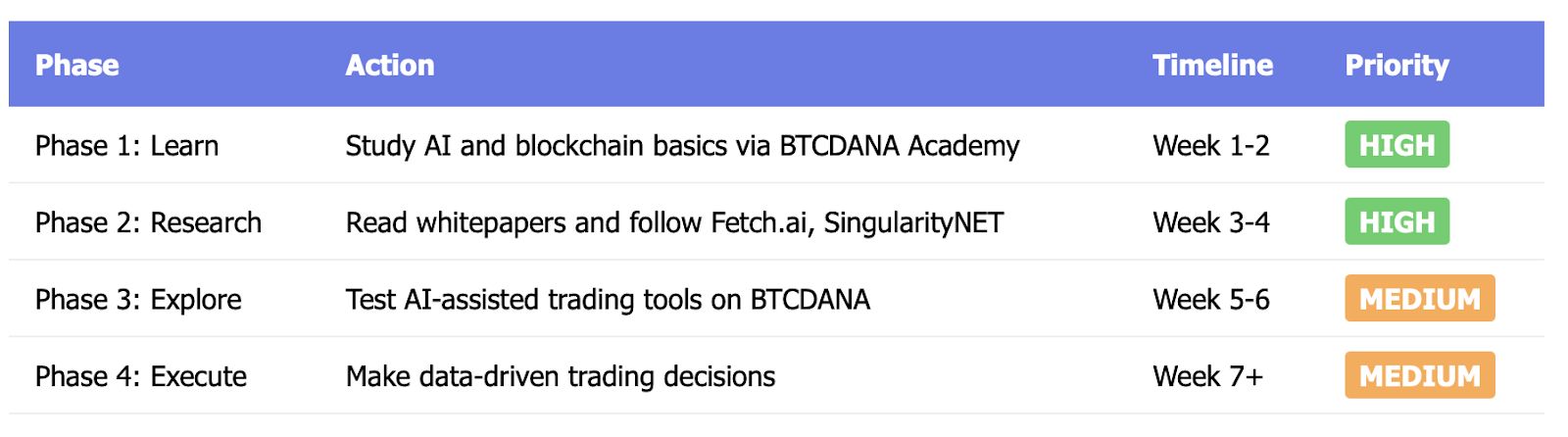This screenshot has width=1568, height=437.
Task: Click the Phase column header
Action: (77, 66)
